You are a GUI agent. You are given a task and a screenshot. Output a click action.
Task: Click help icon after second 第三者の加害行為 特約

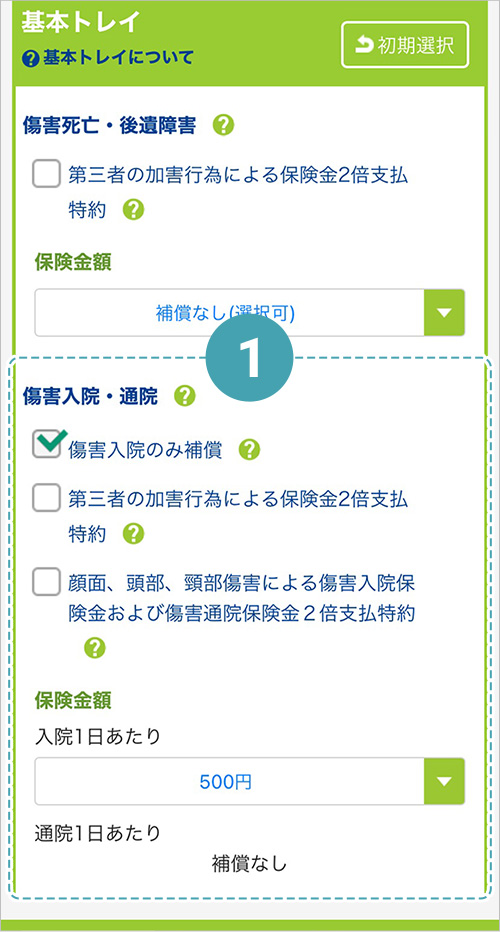[x=134, y=534]
